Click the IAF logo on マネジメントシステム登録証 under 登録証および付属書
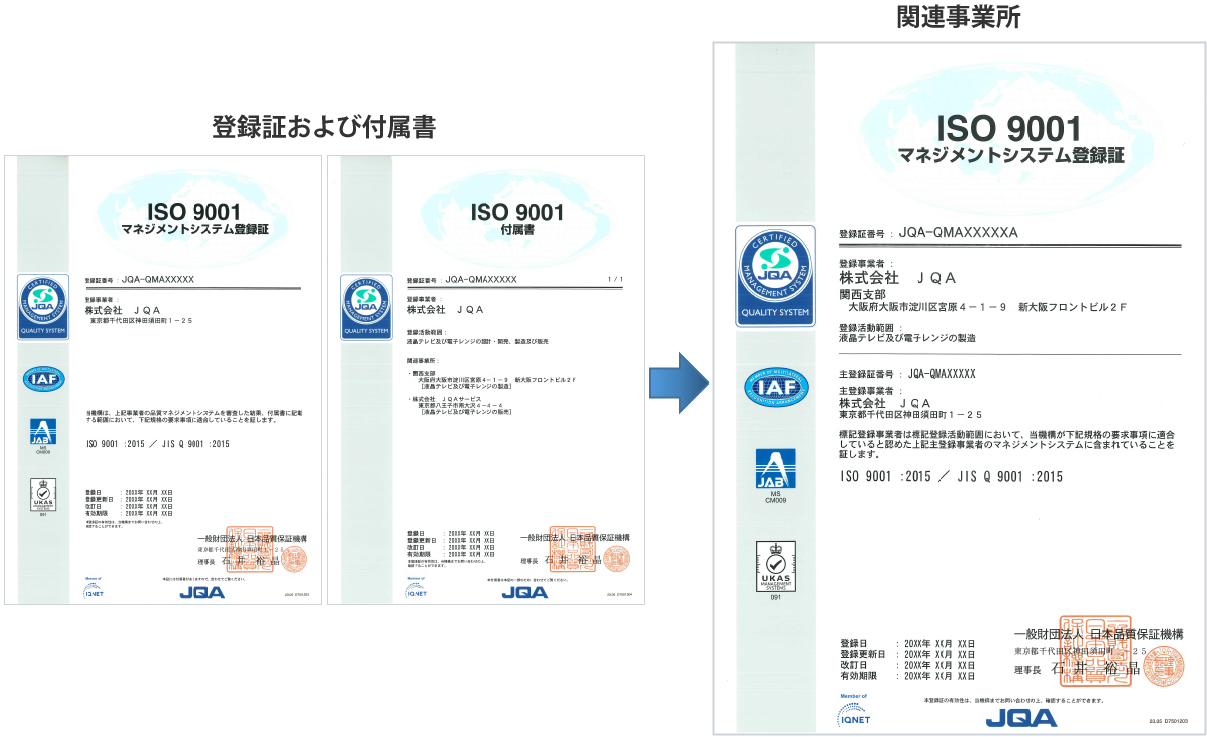The height and width of the screenshot is (737, 1207). pos(44,379)
